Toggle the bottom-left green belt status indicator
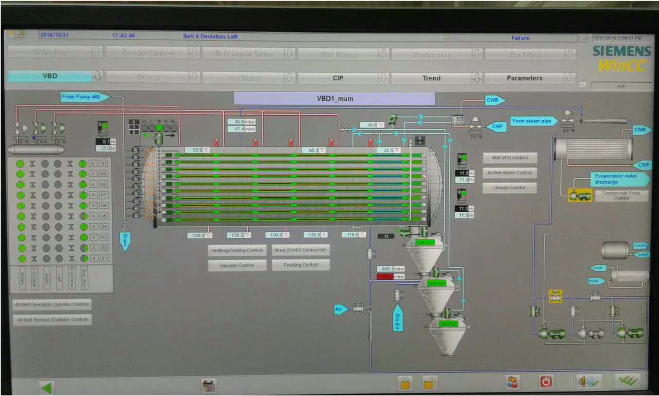Image resolution: width=659 pixels, height=396 pixels. pyautogui.click(x=22, y=259)
